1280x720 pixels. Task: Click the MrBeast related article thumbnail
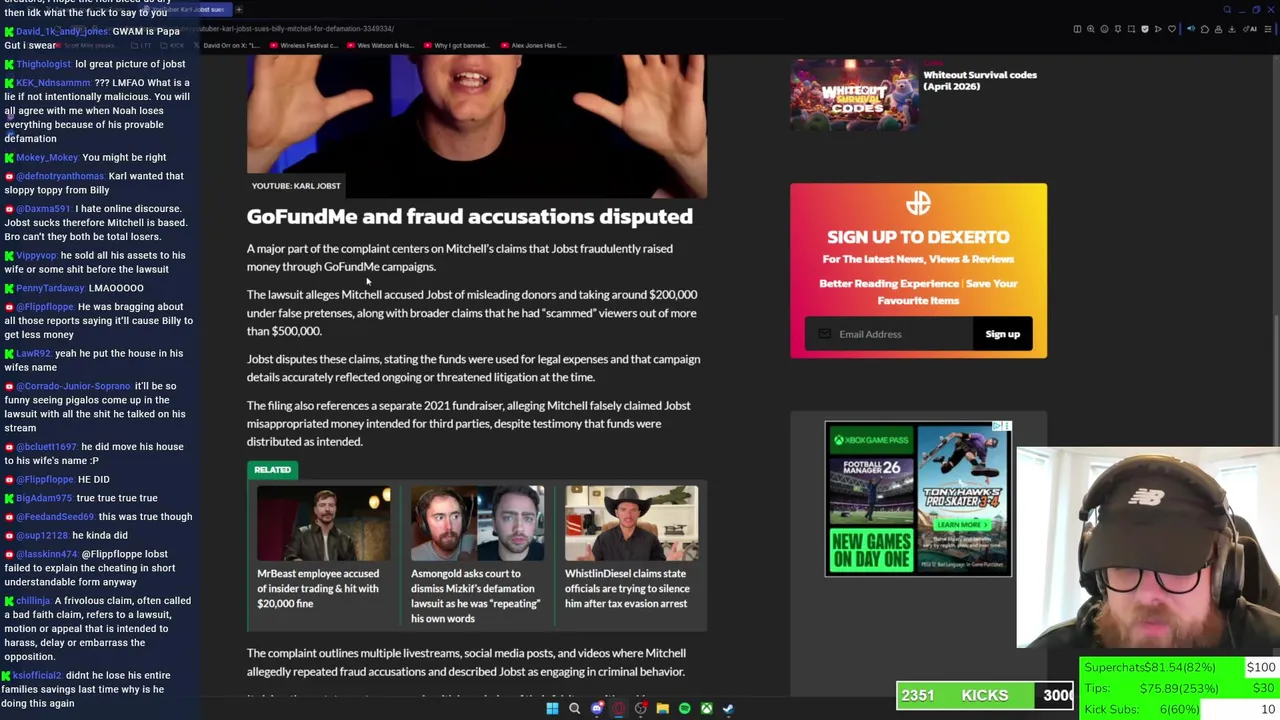pyautogui.click(x=324, y=524)
